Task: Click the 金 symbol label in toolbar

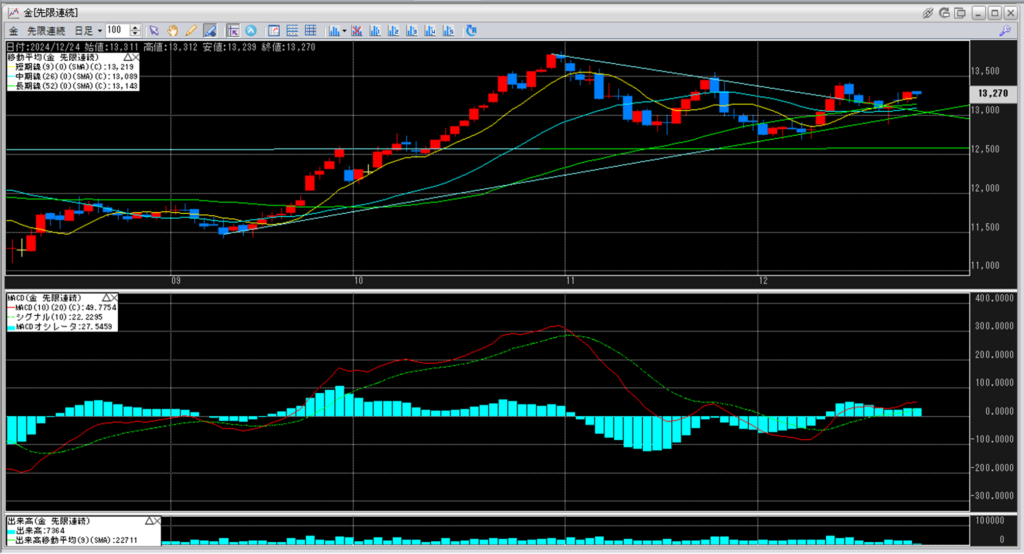Action: pyautogui.click(x=13, y=30)
